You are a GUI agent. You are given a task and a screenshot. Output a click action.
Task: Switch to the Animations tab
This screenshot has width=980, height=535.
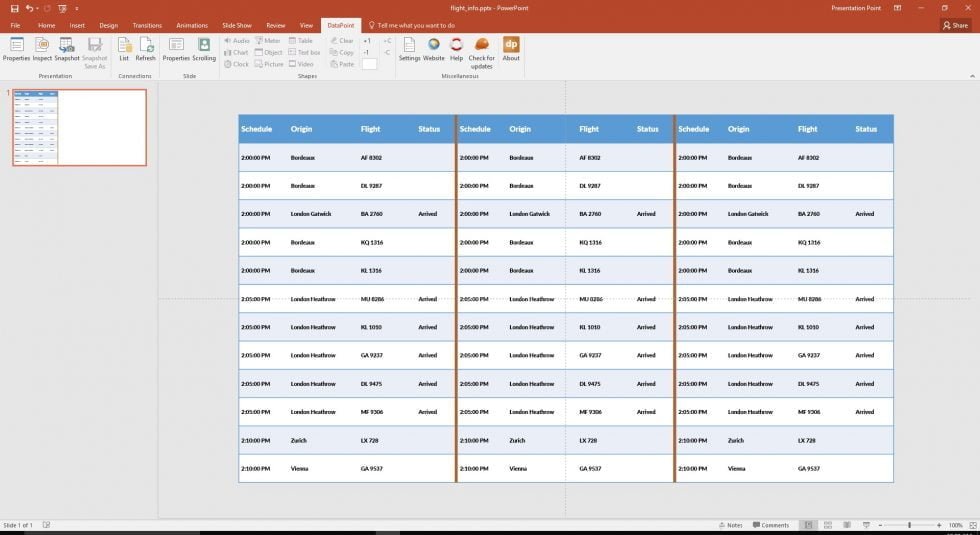[191, 26]
